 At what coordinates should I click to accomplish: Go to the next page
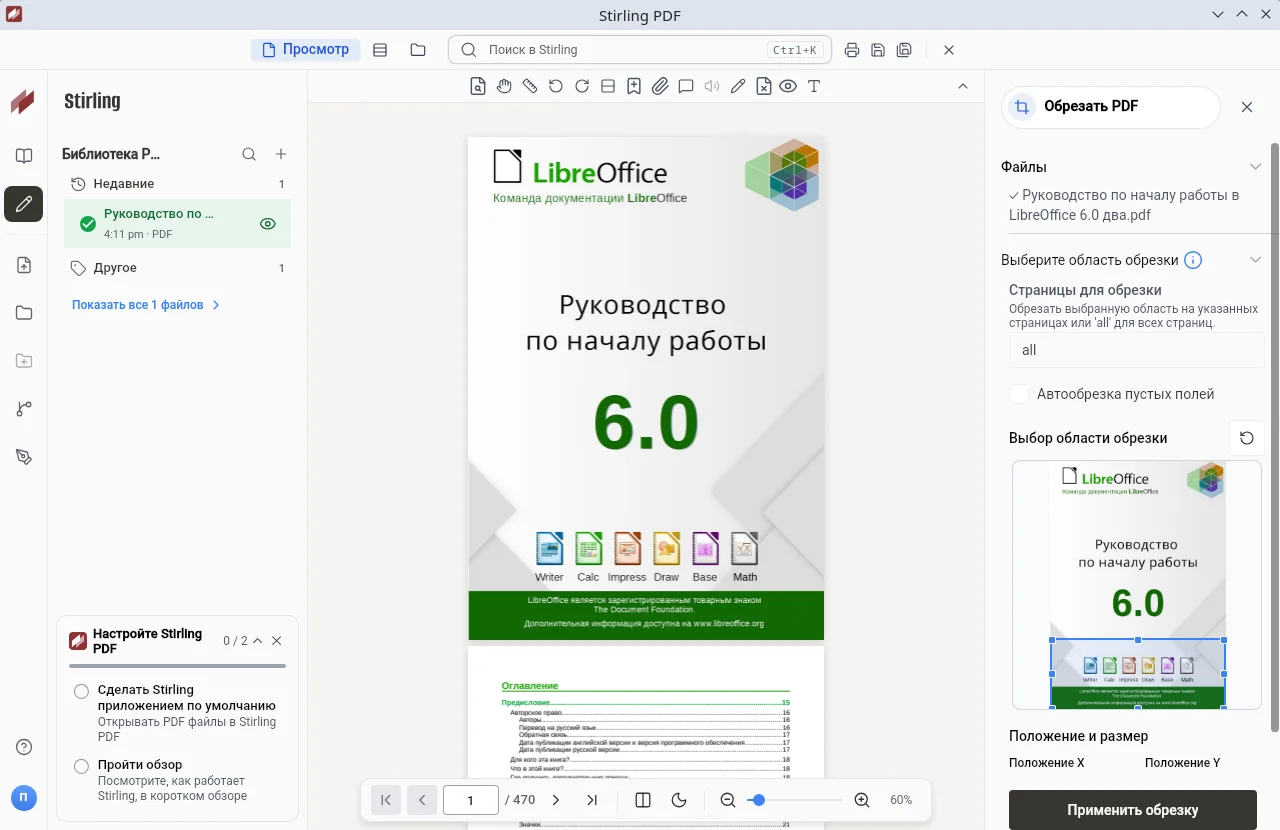556,800
